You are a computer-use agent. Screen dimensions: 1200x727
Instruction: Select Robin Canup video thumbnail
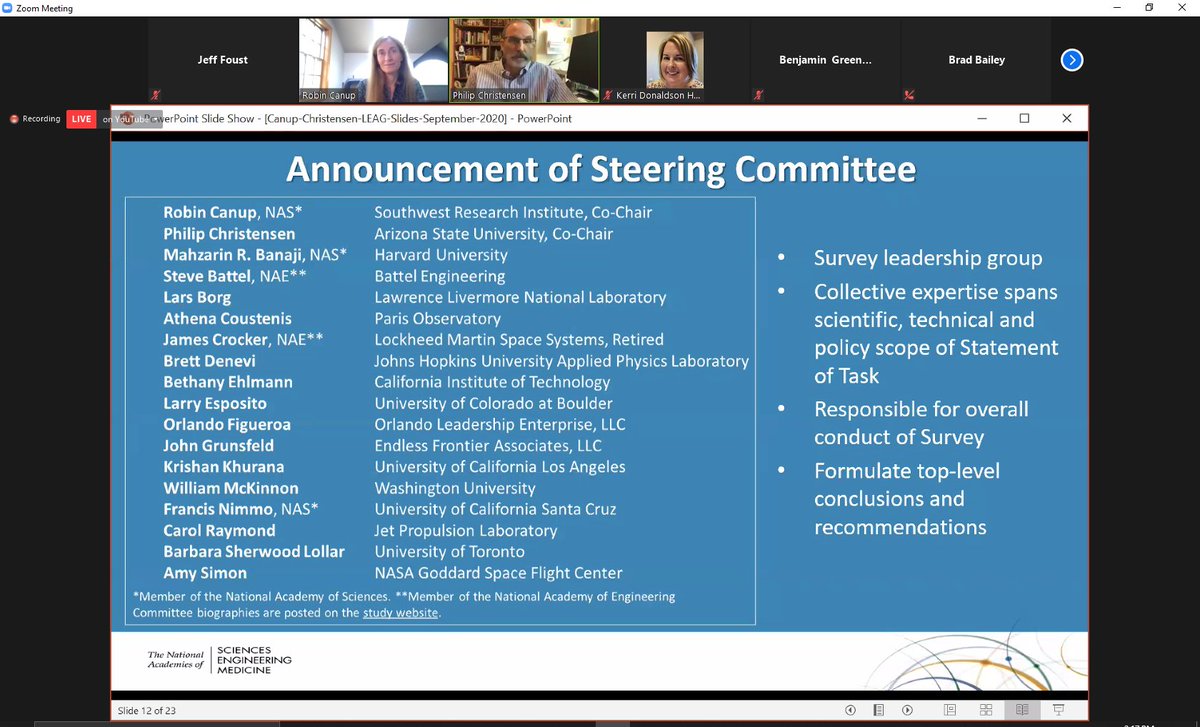point(372,60)
